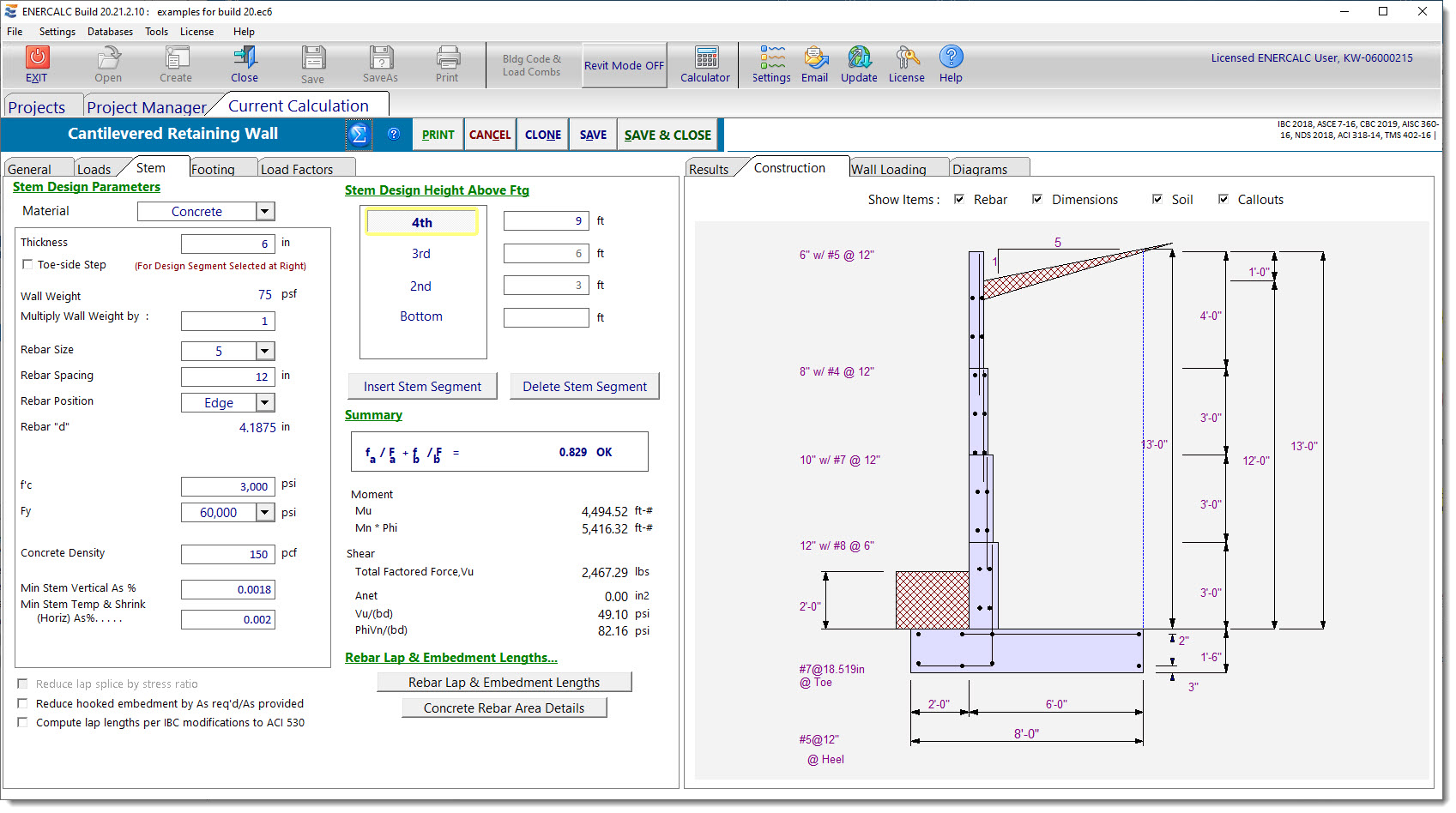Click the Email toolbar icon
1456x813 pixels.
point(815,57)
